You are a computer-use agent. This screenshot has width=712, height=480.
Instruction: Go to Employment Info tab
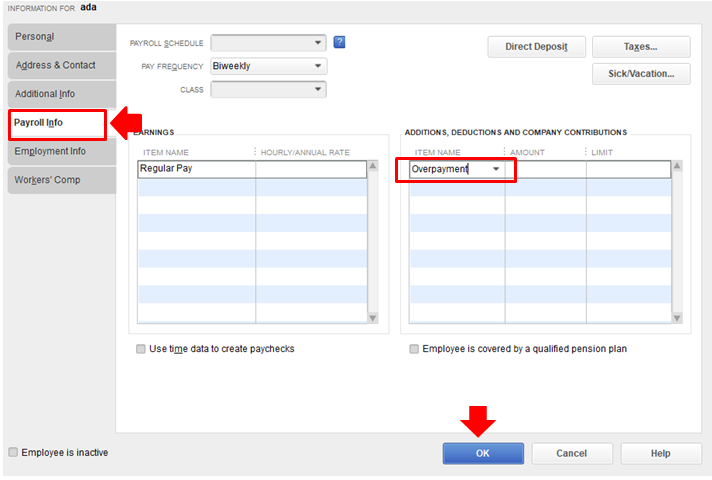coord(62,151)
